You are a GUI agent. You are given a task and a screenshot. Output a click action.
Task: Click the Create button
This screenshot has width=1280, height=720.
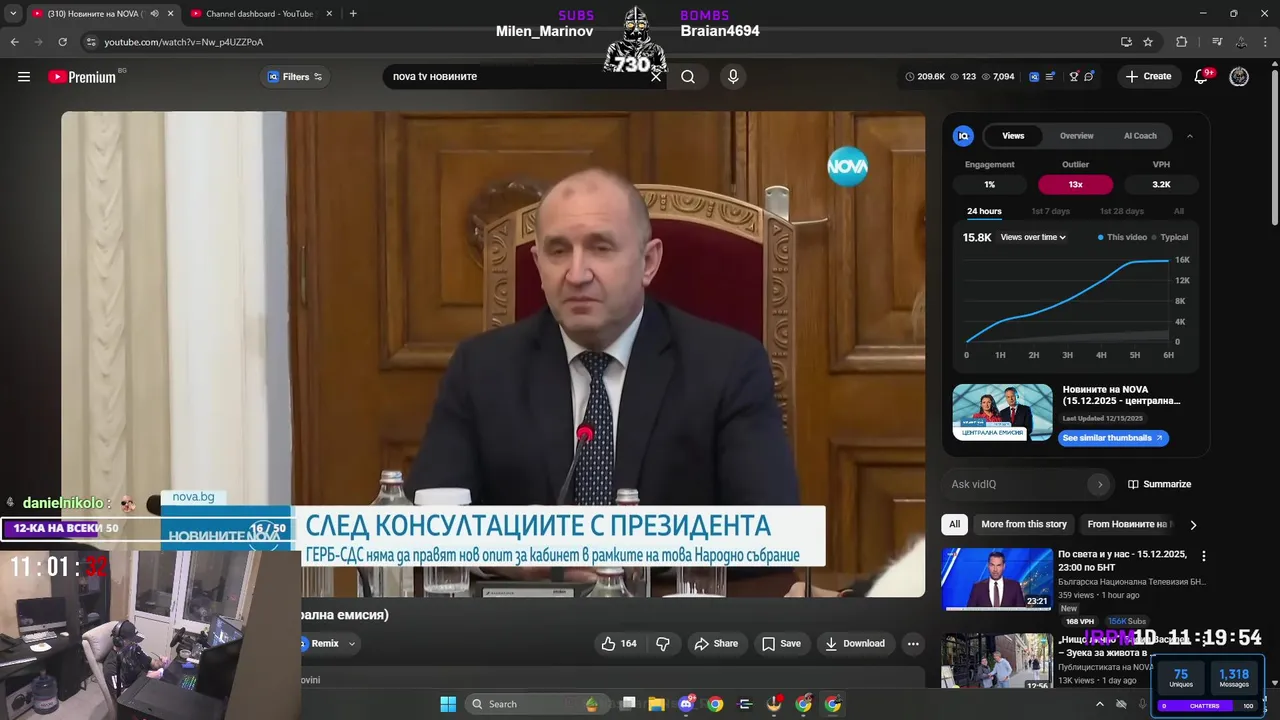1148,77
